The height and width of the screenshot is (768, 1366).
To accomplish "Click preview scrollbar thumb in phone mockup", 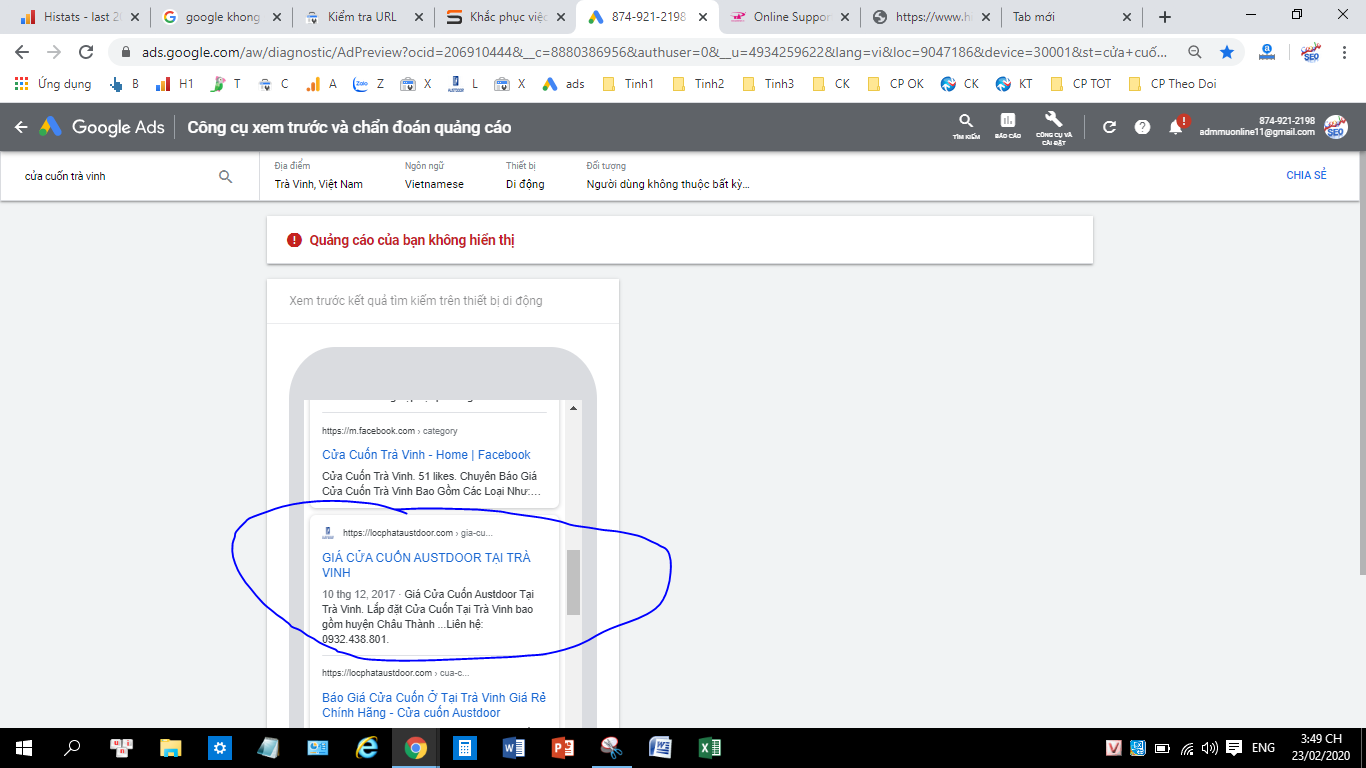I will [573, 582].
